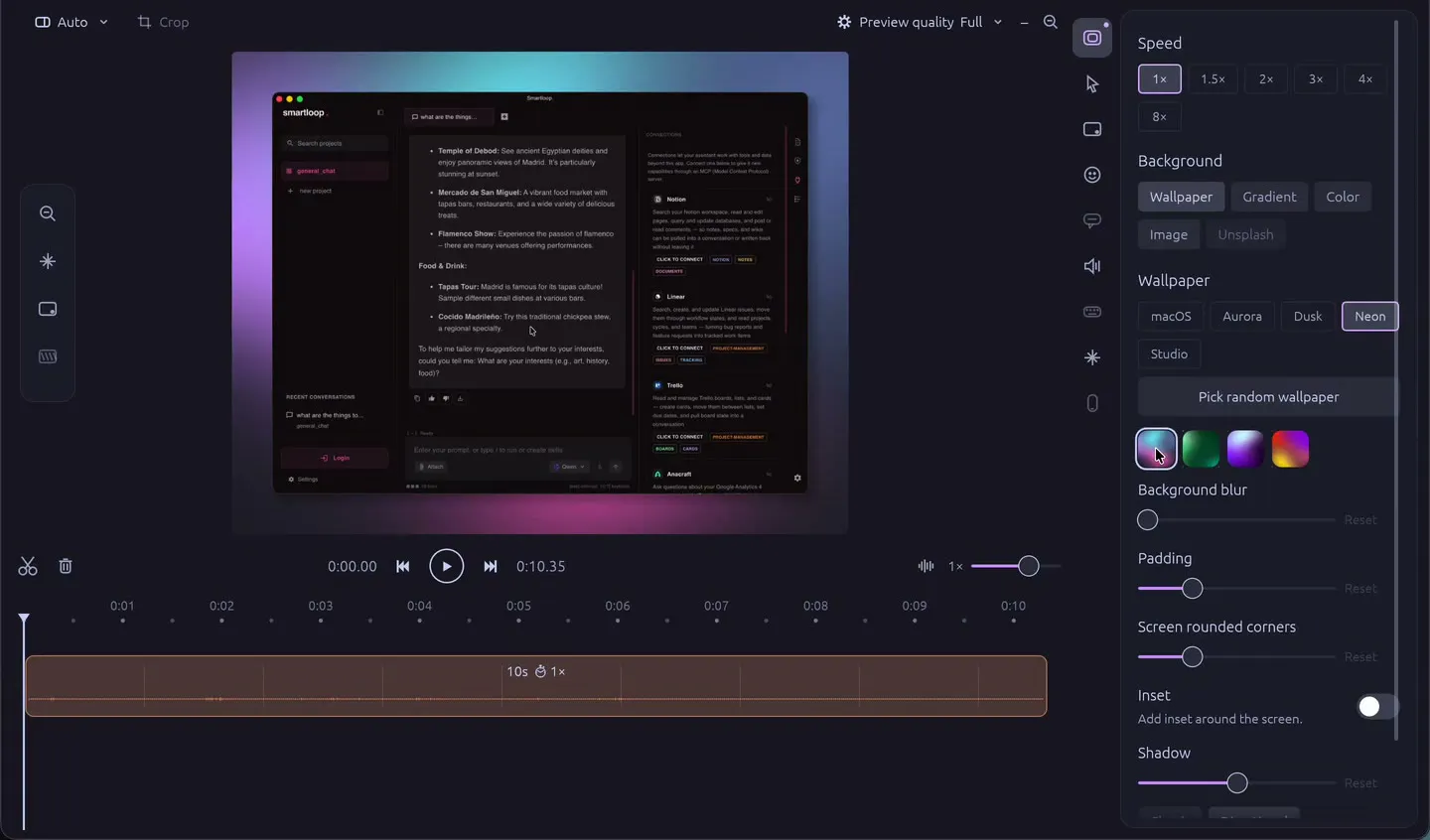Click the Padding slider handle
The image size is (1430, 840).
click(x=1193, y=588)
